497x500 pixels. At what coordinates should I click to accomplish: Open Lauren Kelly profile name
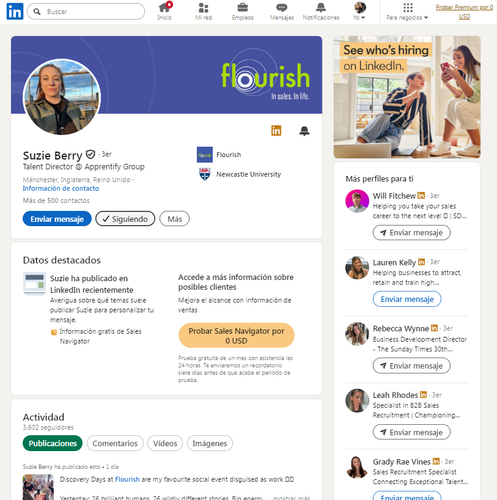tap(394, 262)
